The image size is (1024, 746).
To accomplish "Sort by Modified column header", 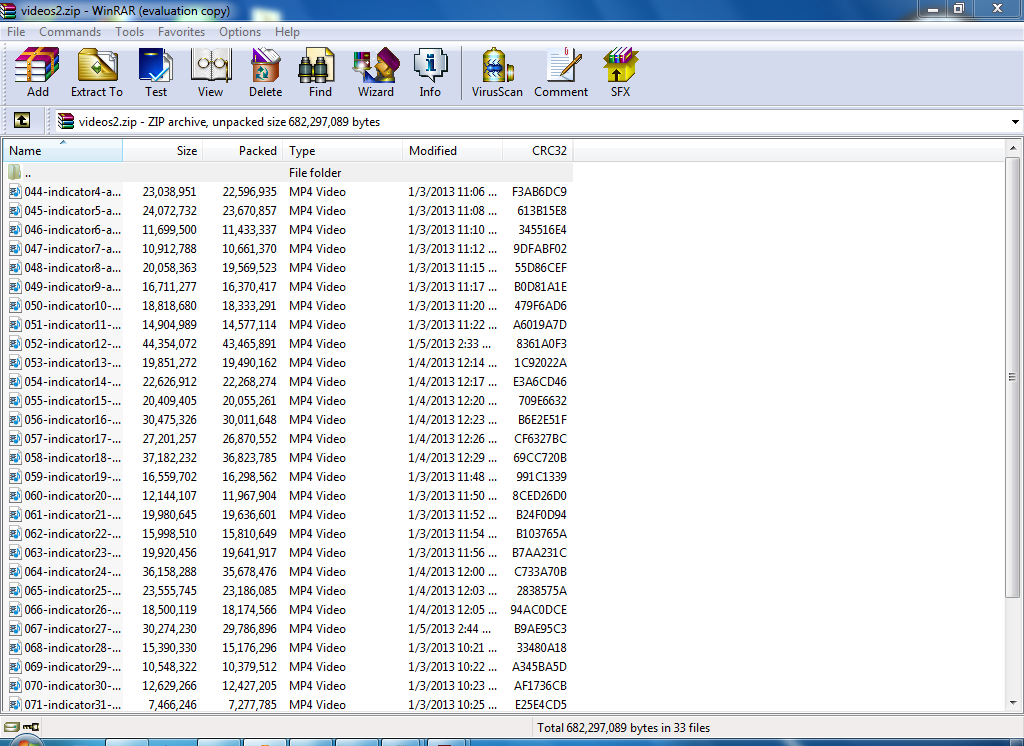I will (x=453, y=150).
